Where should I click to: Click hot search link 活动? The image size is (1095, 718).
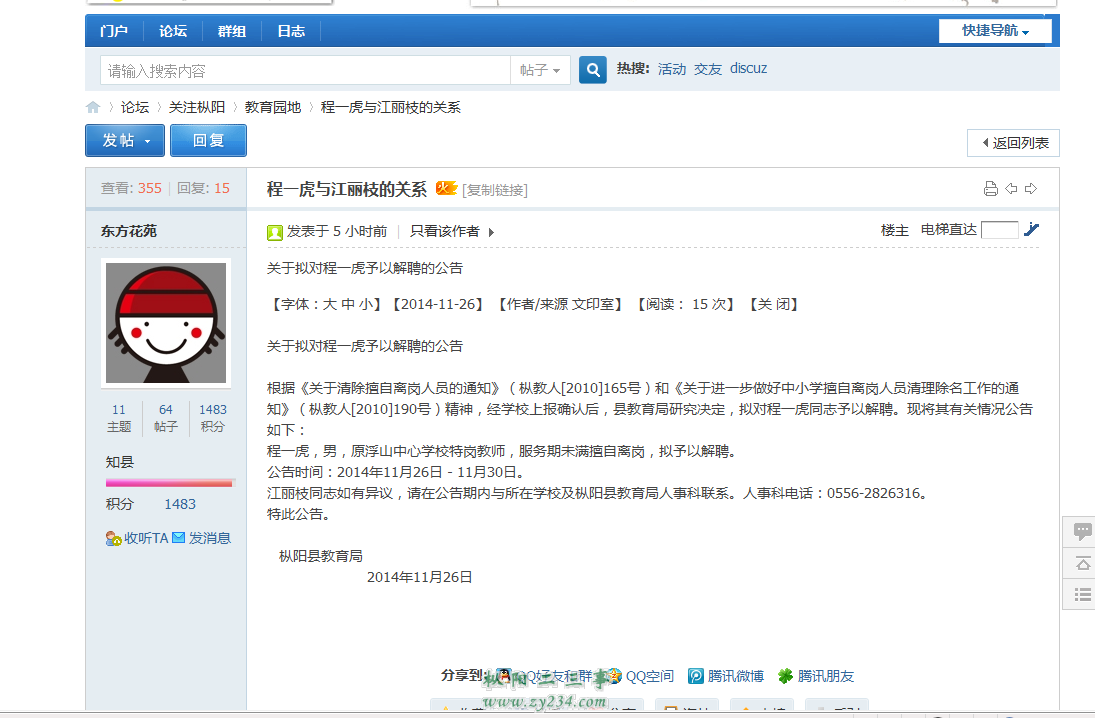pos(672,69)
